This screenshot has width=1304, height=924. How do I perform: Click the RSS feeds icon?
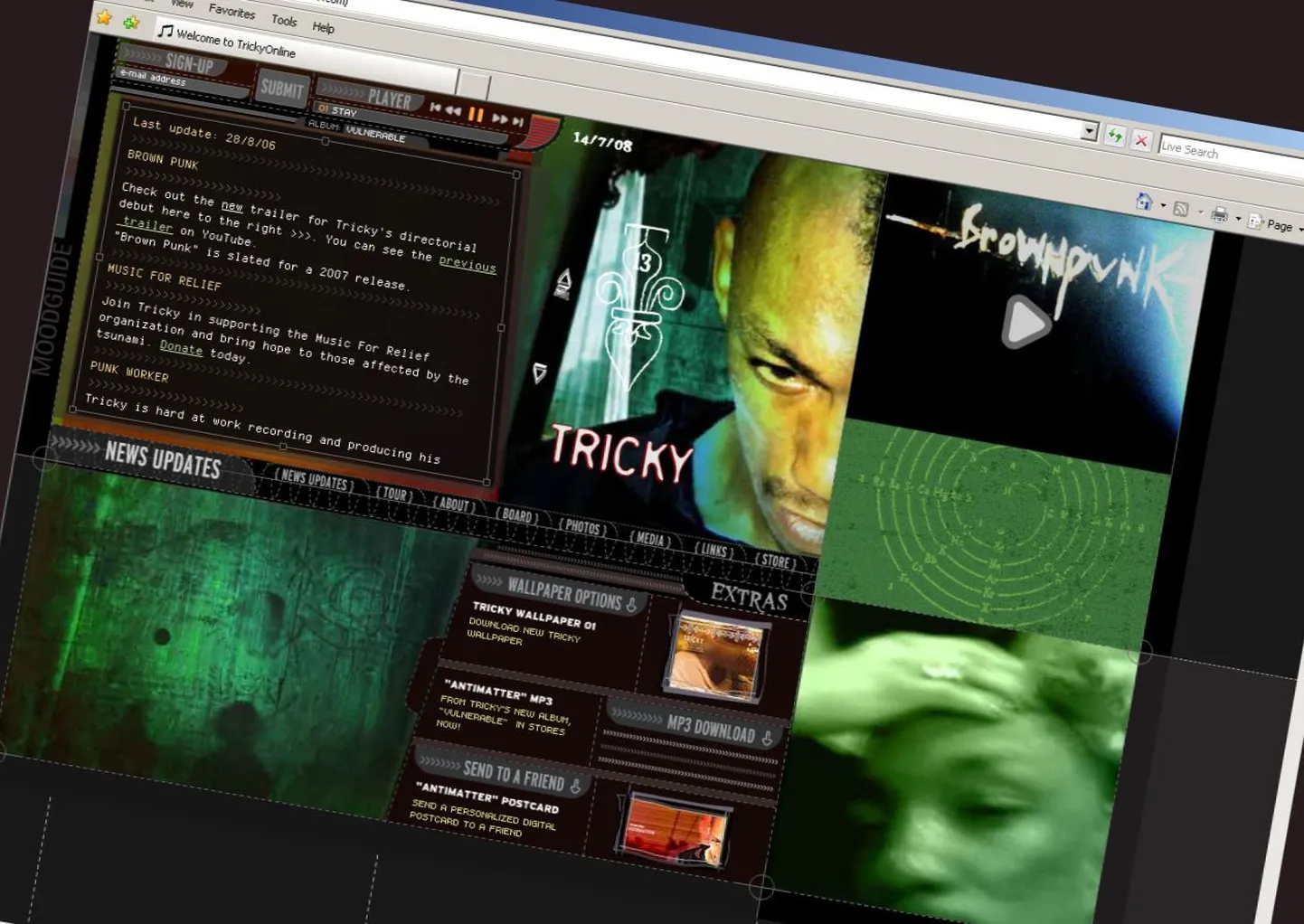click(x=1180, y=209)
